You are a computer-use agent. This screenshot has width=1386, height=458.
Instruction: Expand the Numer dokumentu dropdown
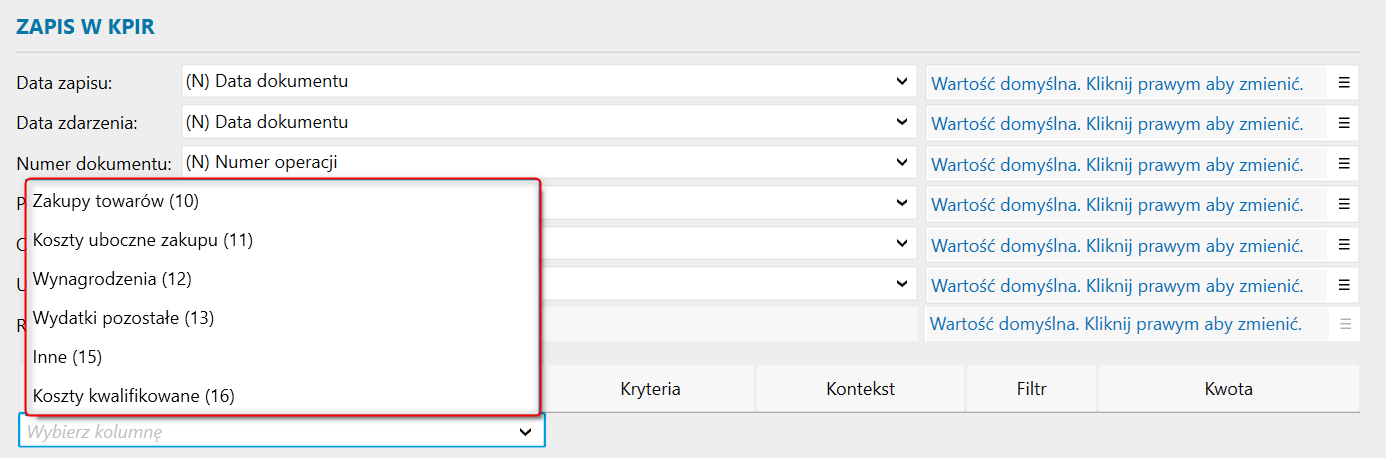902,162
